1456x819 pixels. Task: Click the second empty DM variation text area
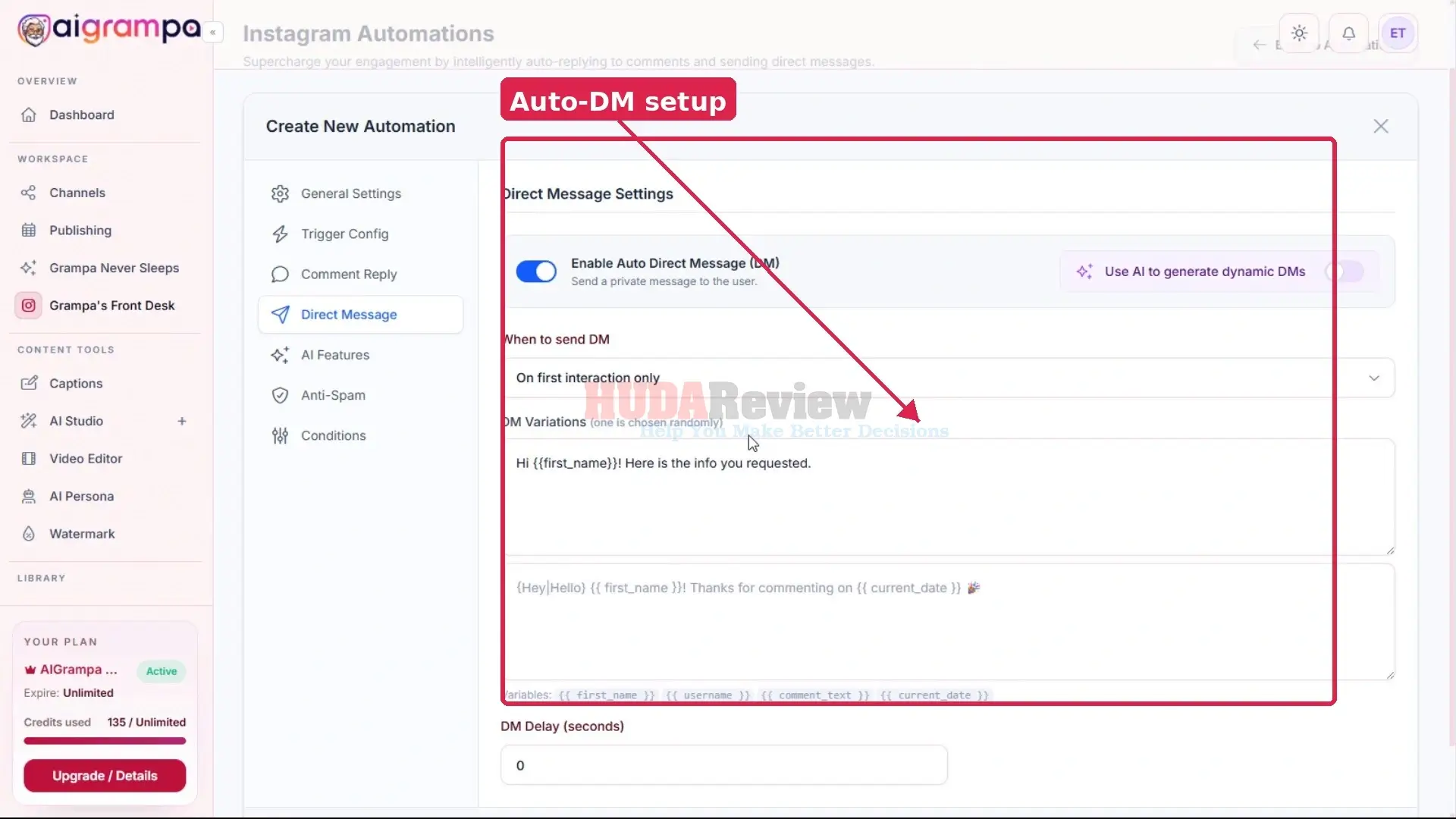[x=947, y=621]
